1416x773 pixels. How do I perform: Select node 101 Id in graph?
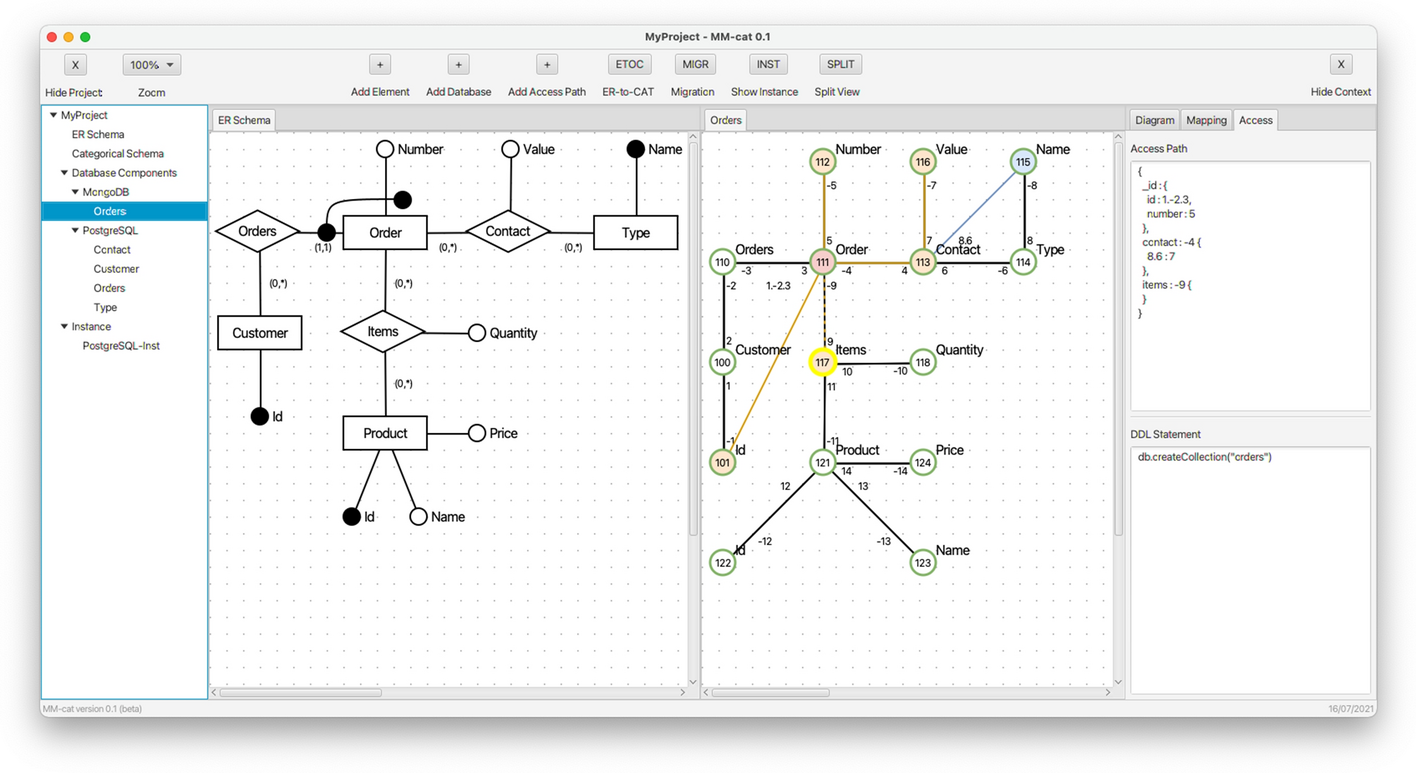[722, 462]
